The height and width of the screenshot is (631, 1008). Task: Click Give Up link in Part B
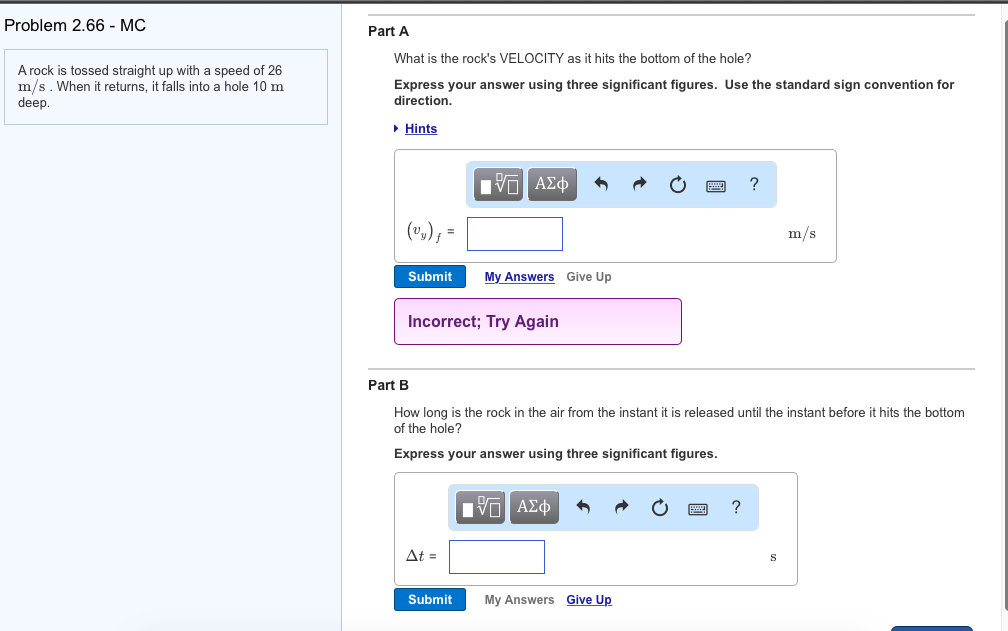click(589, 600)
